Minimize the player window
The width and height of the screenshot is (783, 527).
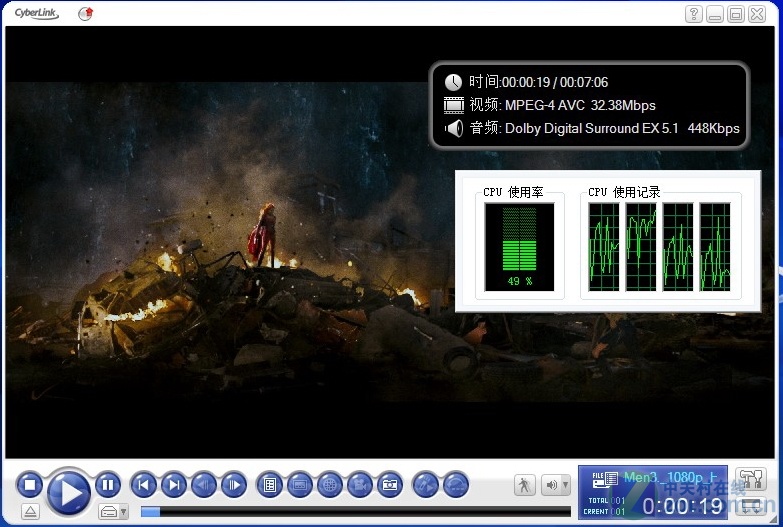(x=715, y=14)
